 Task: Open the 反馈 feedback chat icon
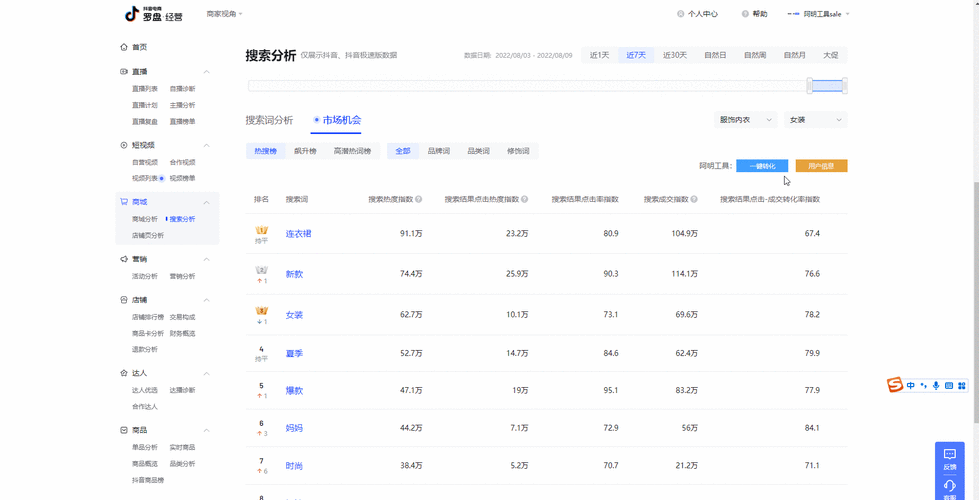[x=950, y=454]
